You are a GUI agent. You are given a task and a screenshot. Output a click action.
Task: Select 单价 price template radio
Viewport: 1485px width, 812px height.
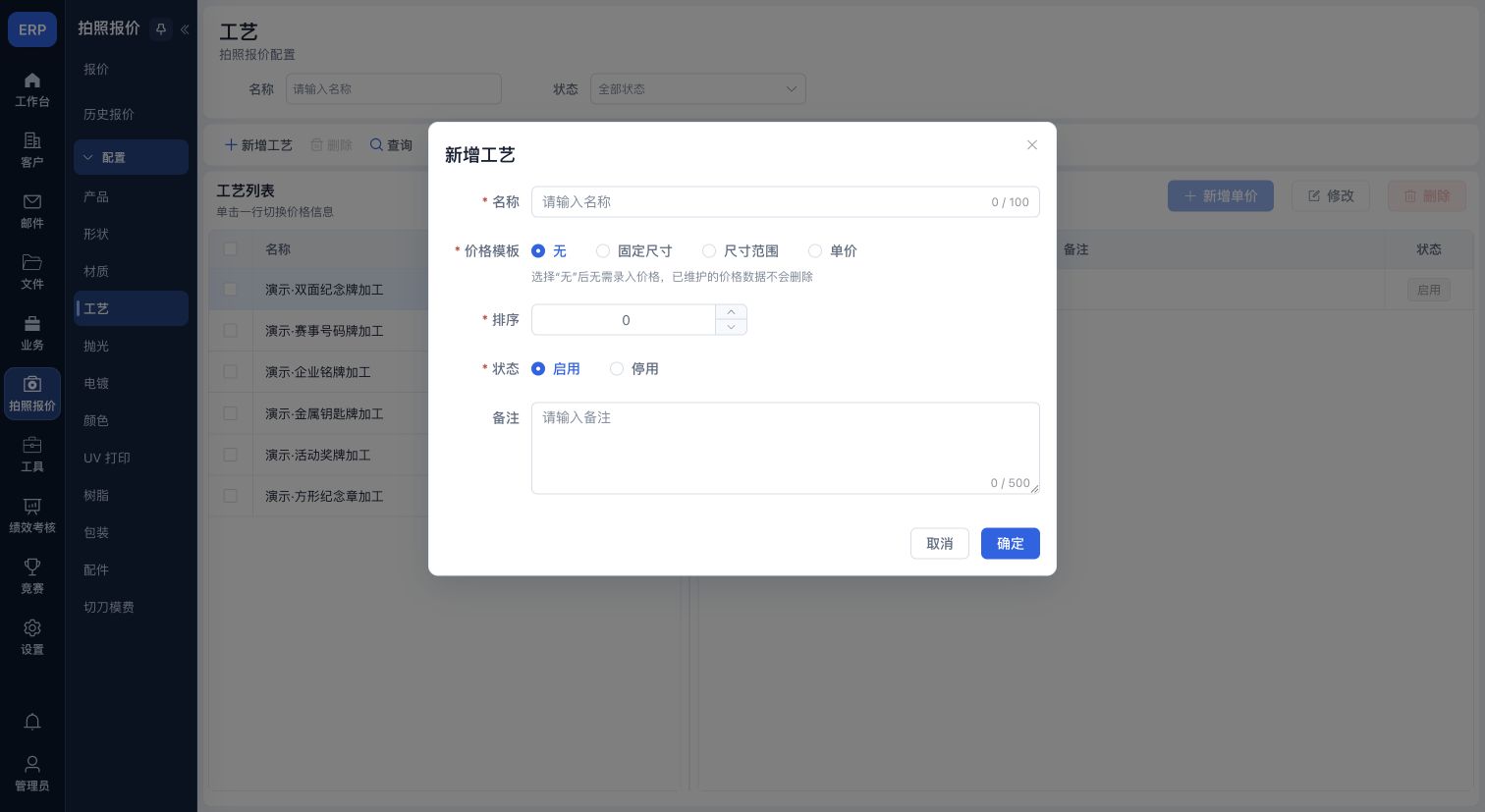[833, 251]
